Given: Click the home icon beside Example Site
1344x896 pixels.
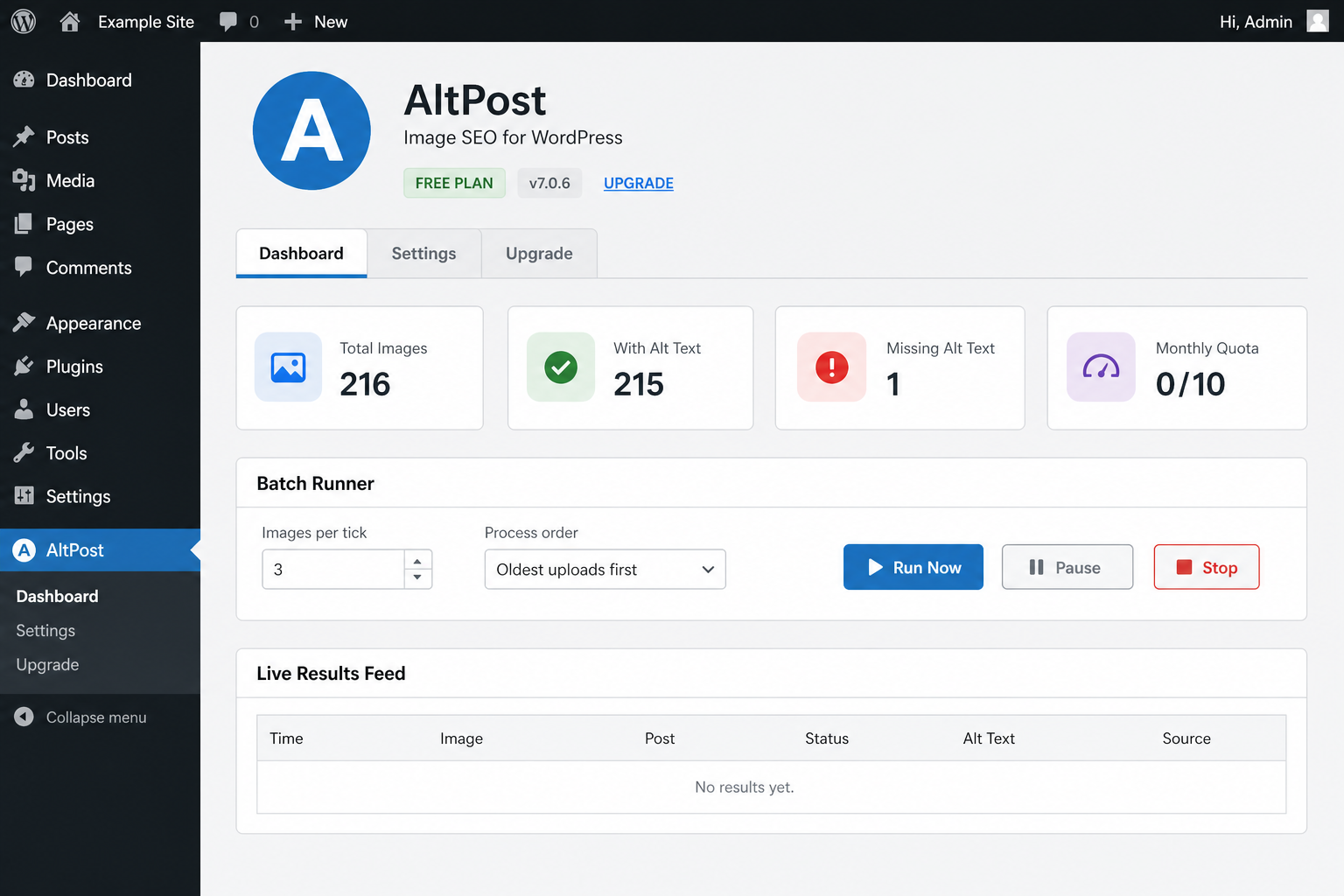Looking at the screenshot, I should (70, 21).
